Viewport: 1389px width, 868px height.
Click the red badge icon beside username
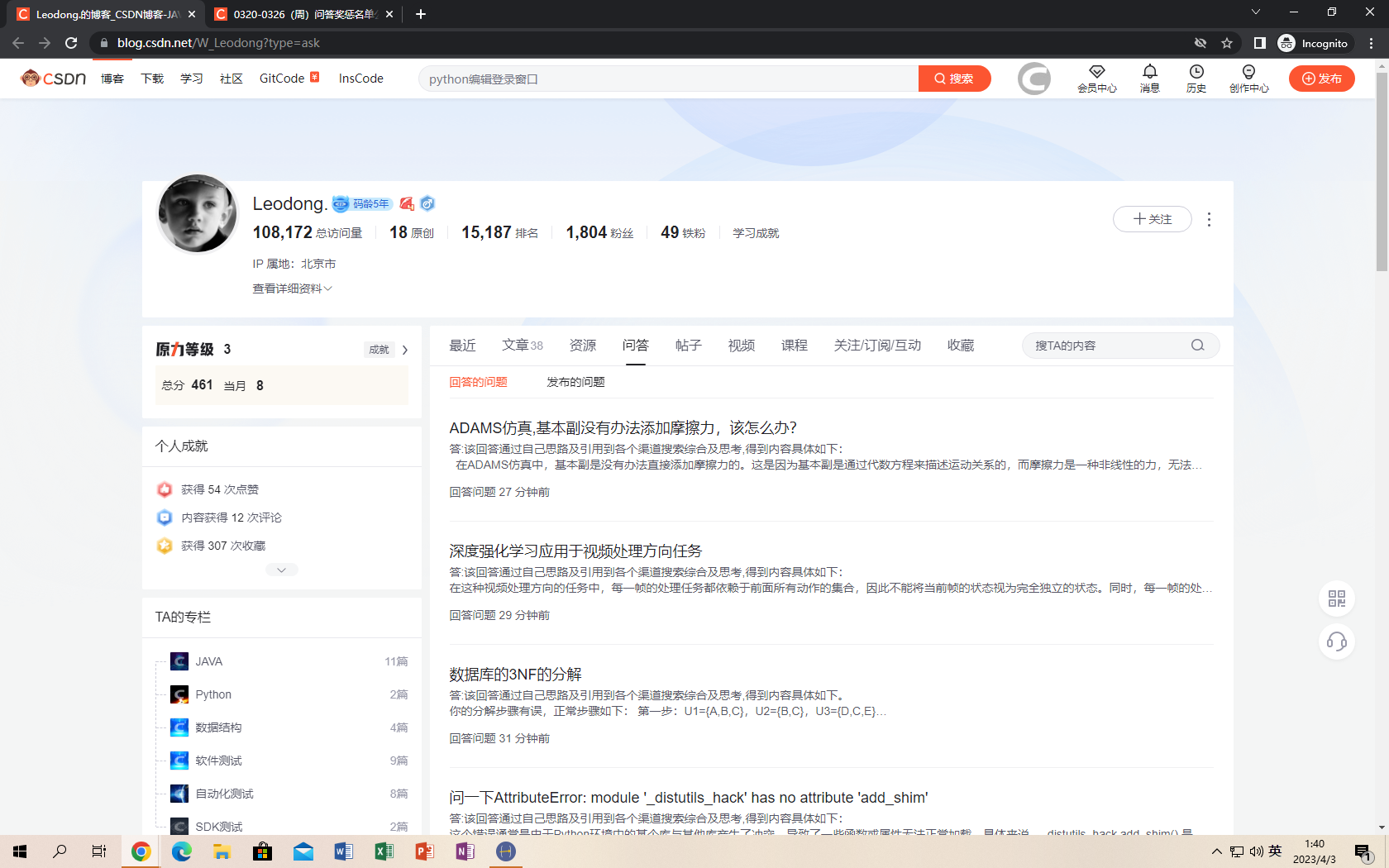(x=407, y=204)
